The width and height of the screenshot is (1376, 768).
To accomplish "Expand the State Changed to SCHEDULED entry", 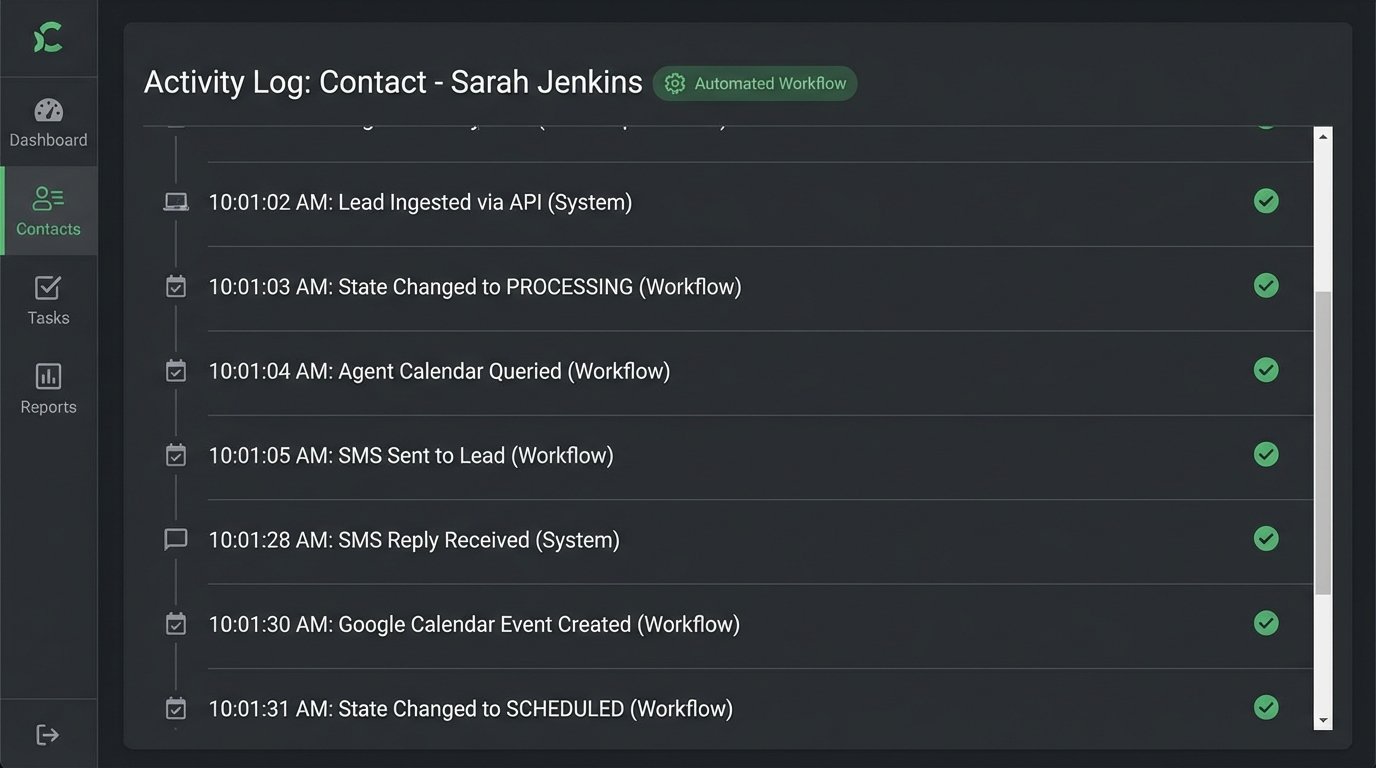I will (x=470, y=708).
